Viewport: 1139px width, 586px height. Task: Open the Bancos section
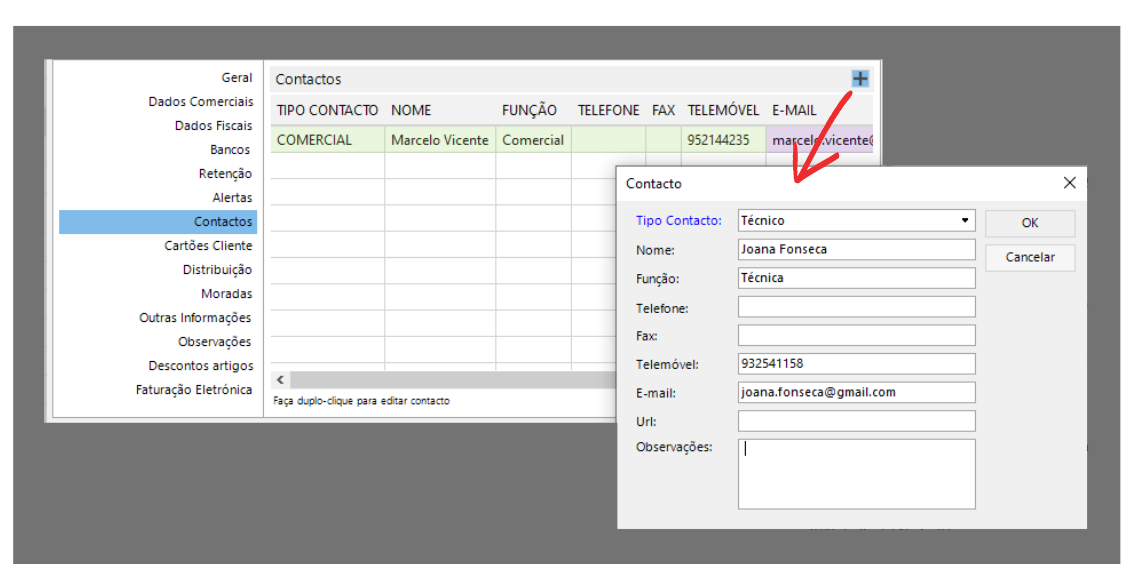(230, 150)
